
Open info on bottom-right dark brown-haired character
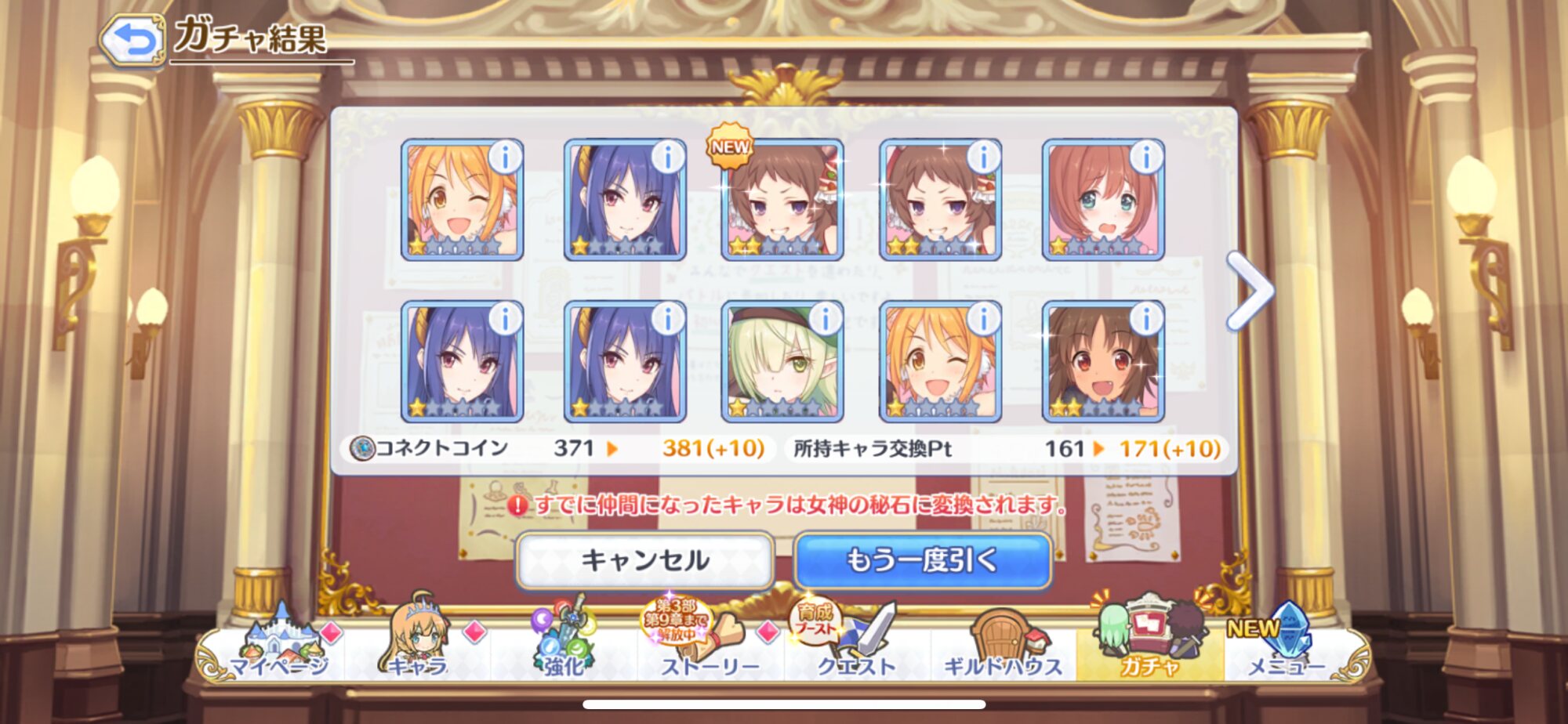[1145, 319]
